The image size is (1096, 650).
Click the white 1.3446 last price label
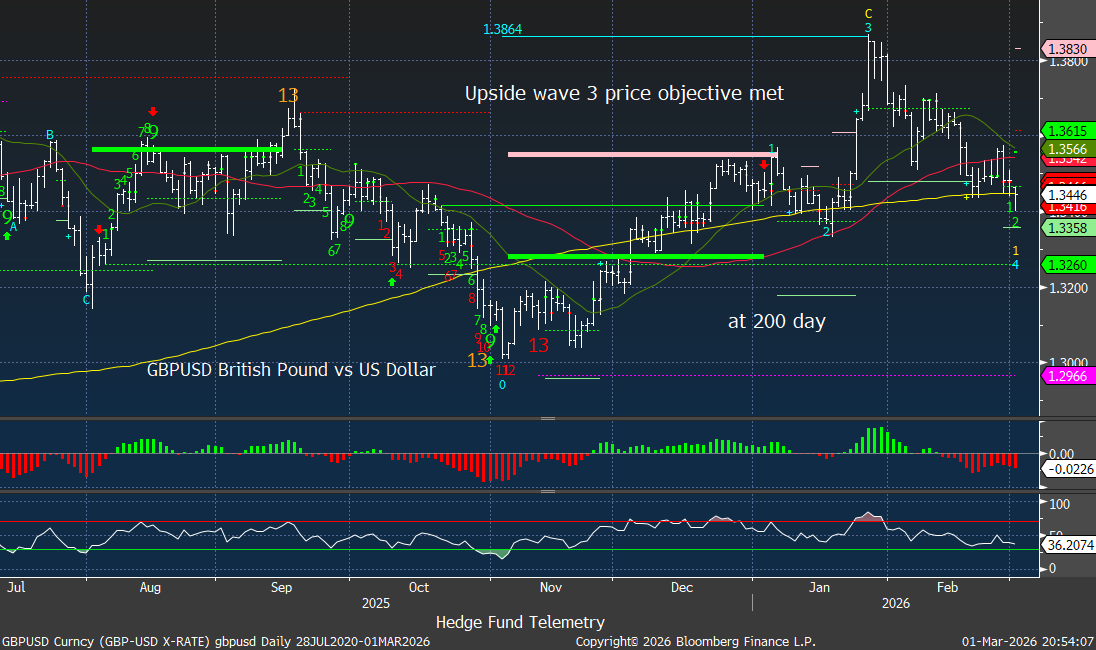click(1066, 195)
